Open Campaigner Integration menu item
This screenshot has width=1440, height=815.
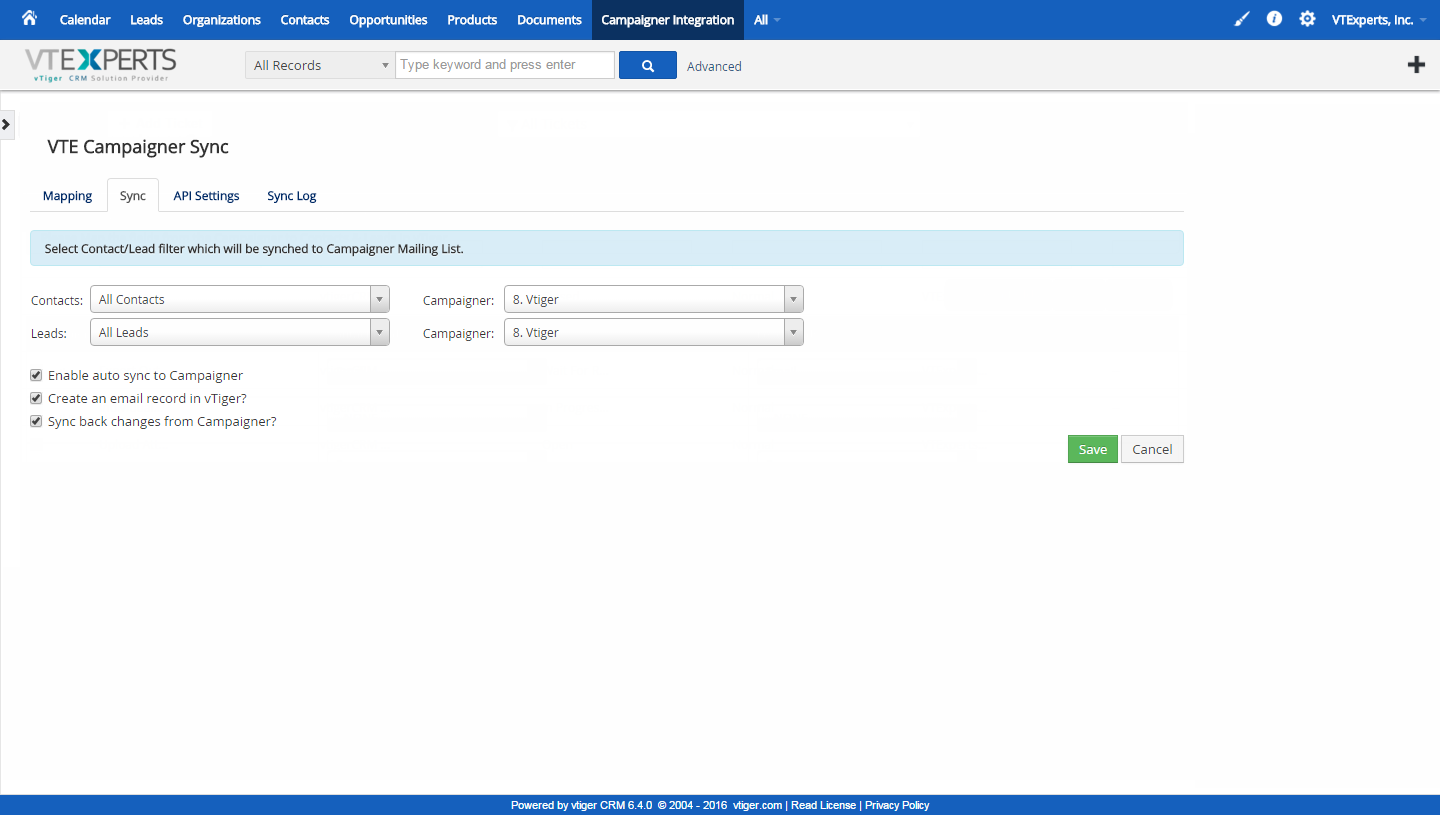pos(668,20)
